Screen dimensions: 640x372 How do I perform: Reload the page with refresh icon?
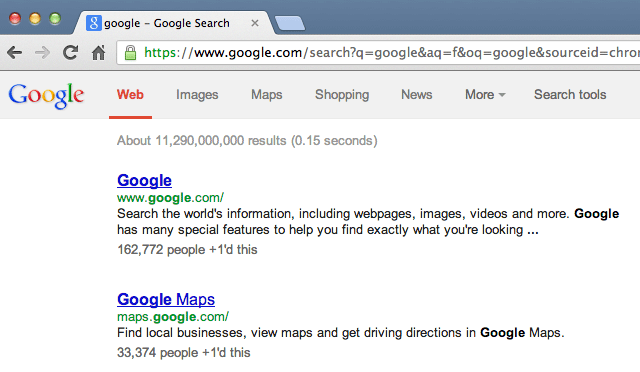pos(70,53)
